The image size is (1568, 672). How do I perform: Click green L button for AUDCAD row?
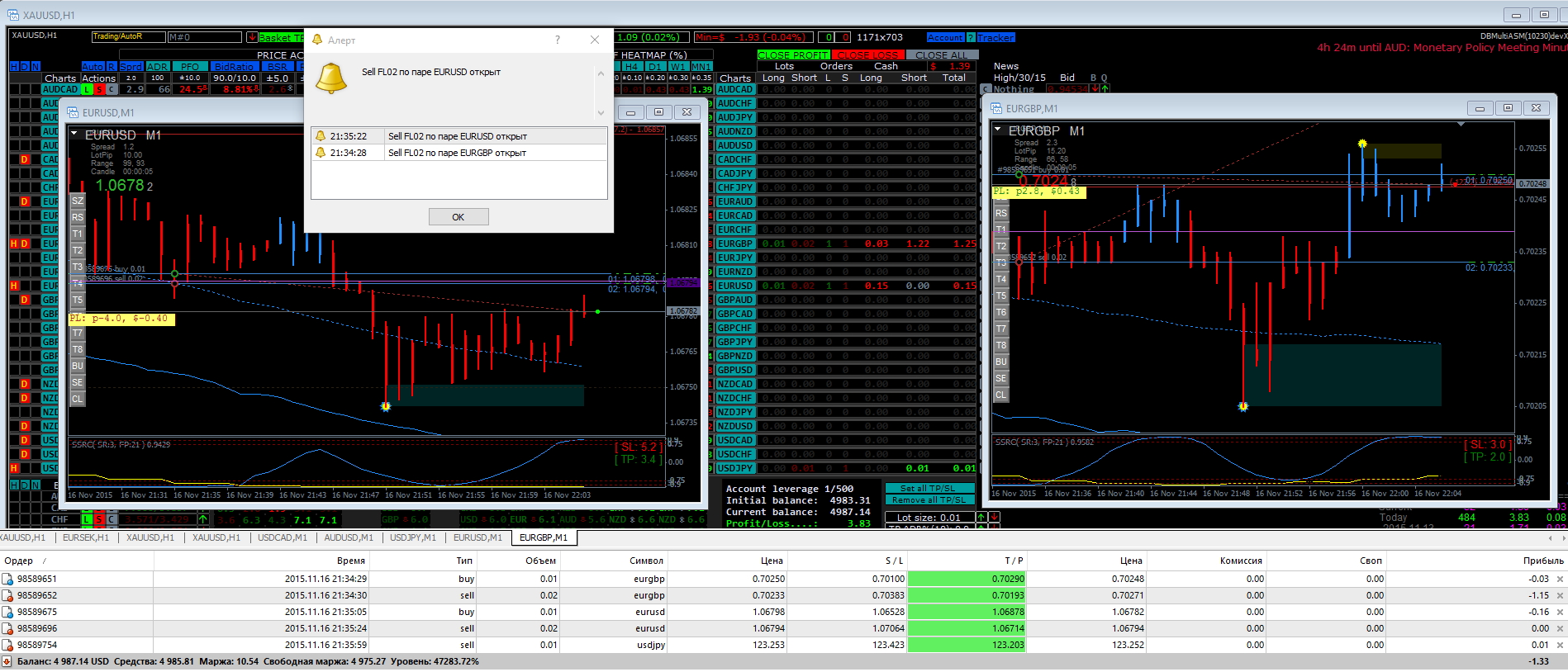point(88,89)
